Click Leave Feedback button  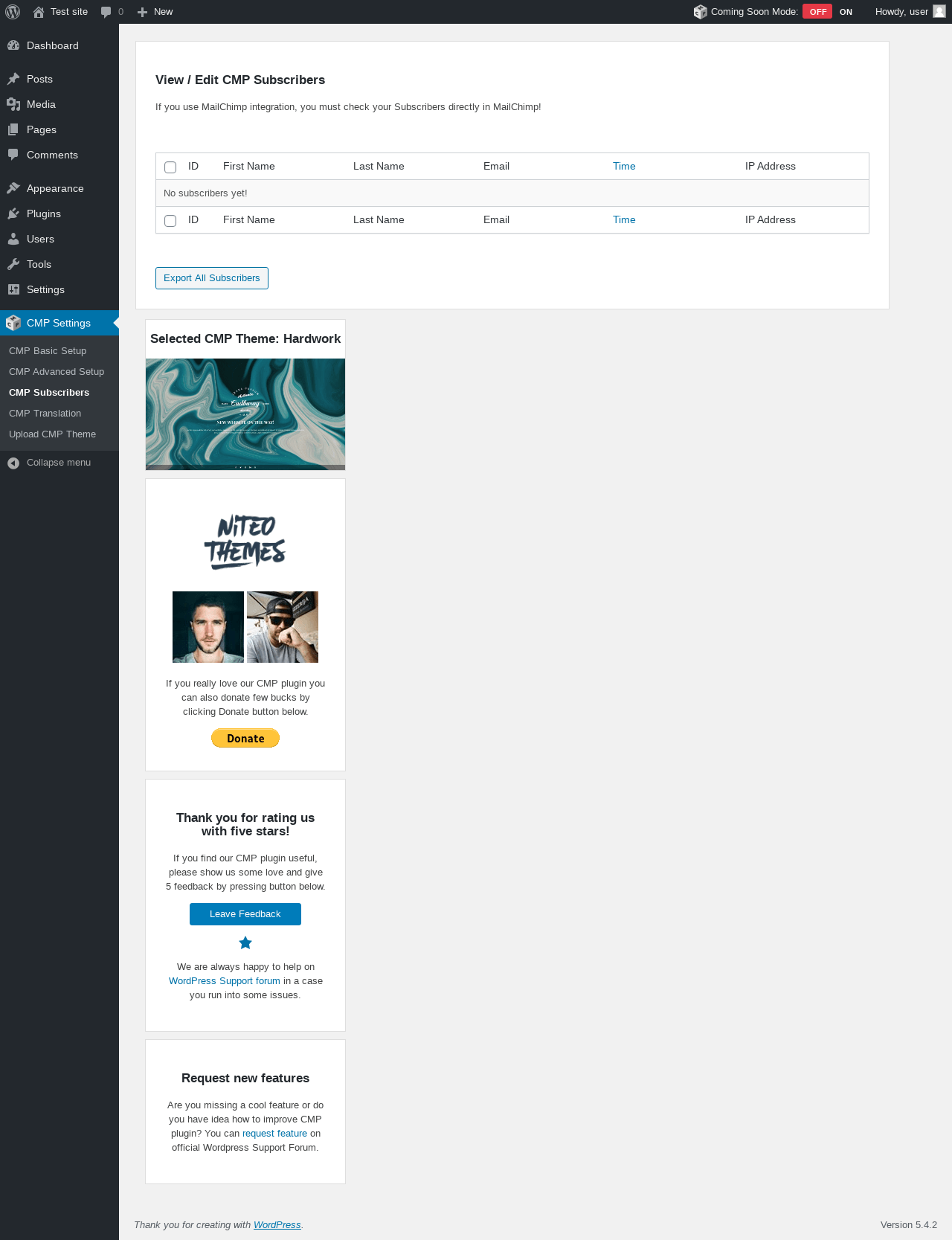(x=245, y=914)
